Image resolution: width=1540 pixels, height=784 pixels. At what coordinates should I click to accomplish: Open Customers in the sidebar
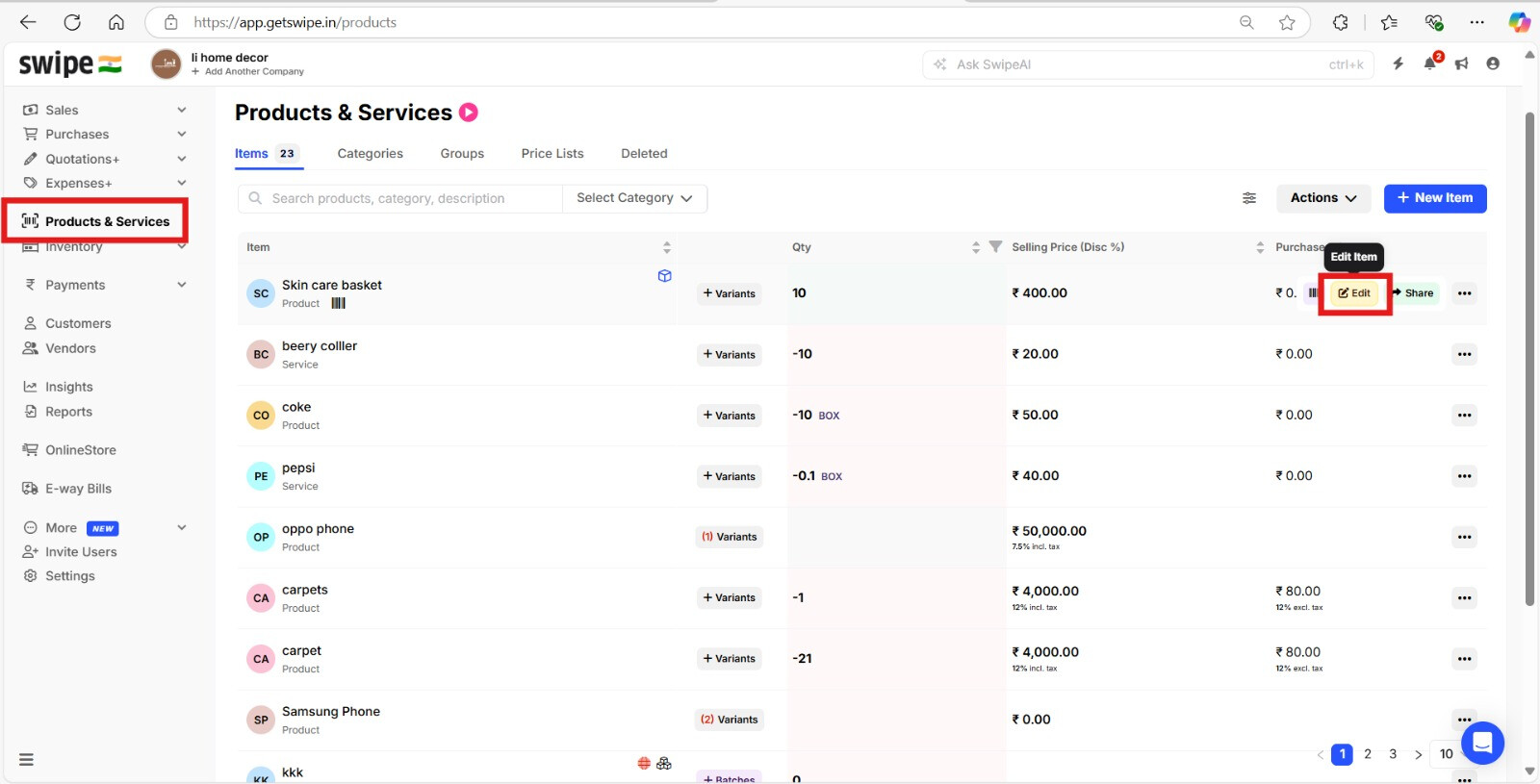[x=67, y=323]
